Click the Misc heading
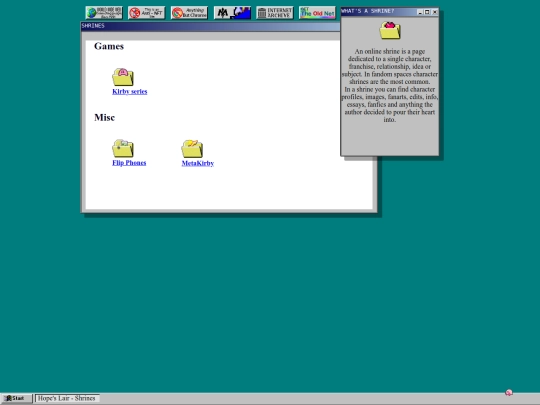The height and width of the screenshot is (405, 540). pyautogui.click(x=104, y=117)
